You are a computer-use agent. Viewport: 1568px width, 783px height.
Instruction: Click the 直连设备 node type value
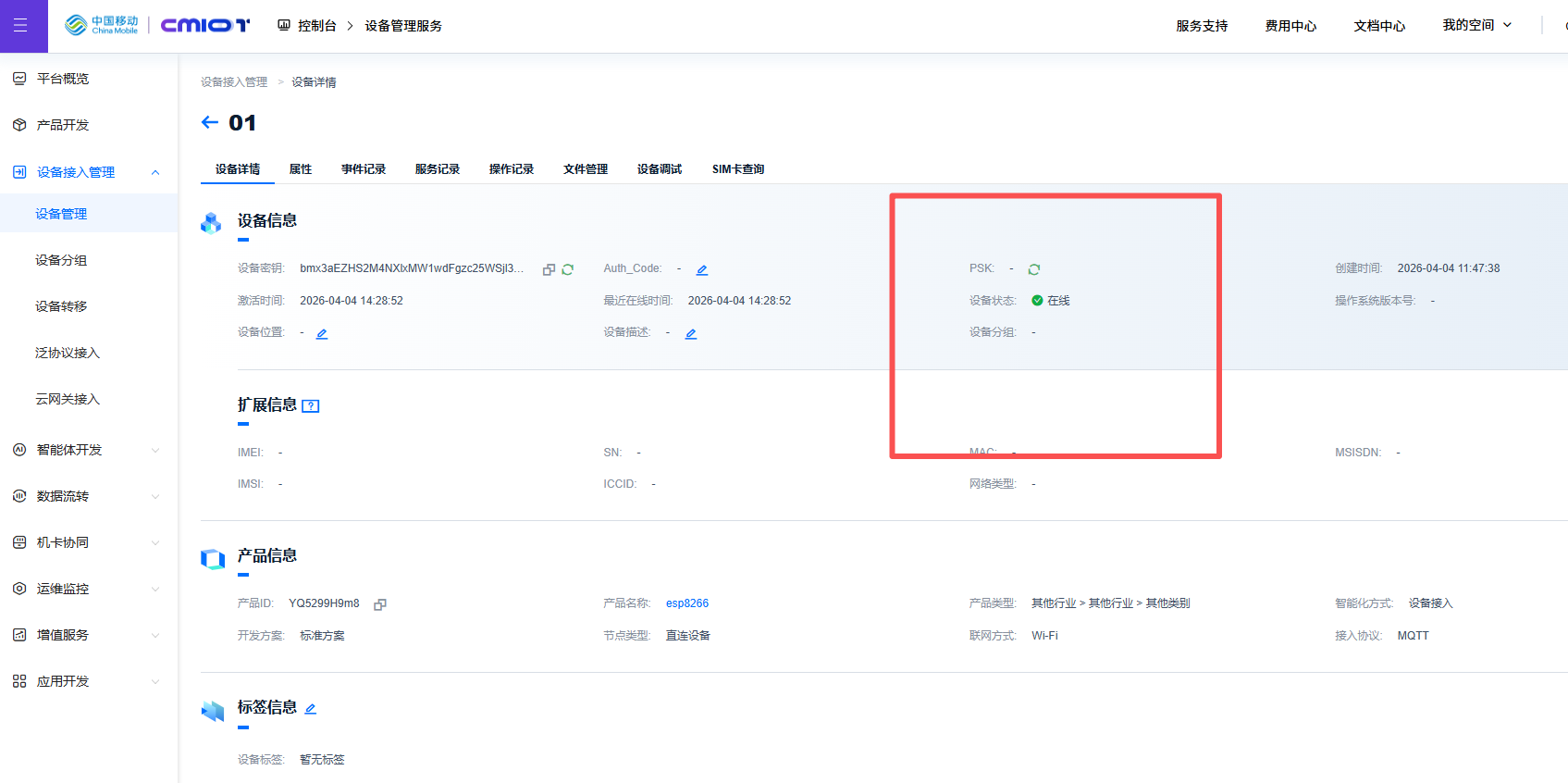tap(688, 636)
